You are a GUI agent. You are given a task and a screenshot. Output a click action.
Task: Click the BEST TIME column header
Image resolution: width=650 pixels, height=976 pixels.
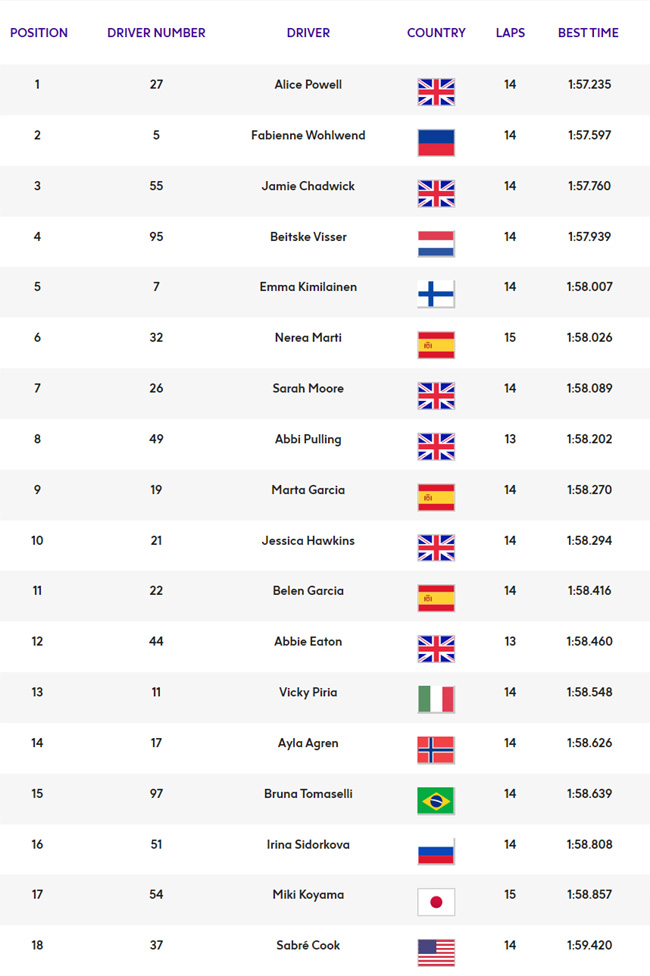click(588, 33)
